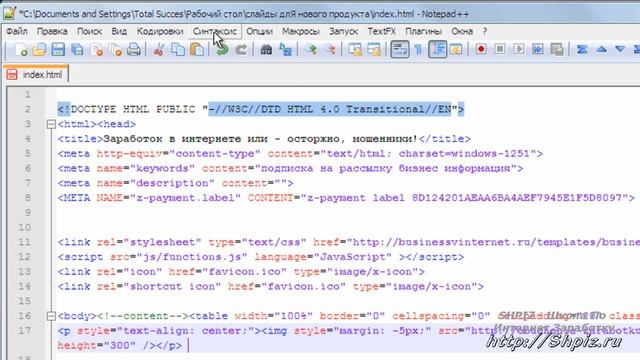Click 'shortcut icon' text on line 14
The height and width of the screenshot is (360, 640).
(x=172, y=287)
